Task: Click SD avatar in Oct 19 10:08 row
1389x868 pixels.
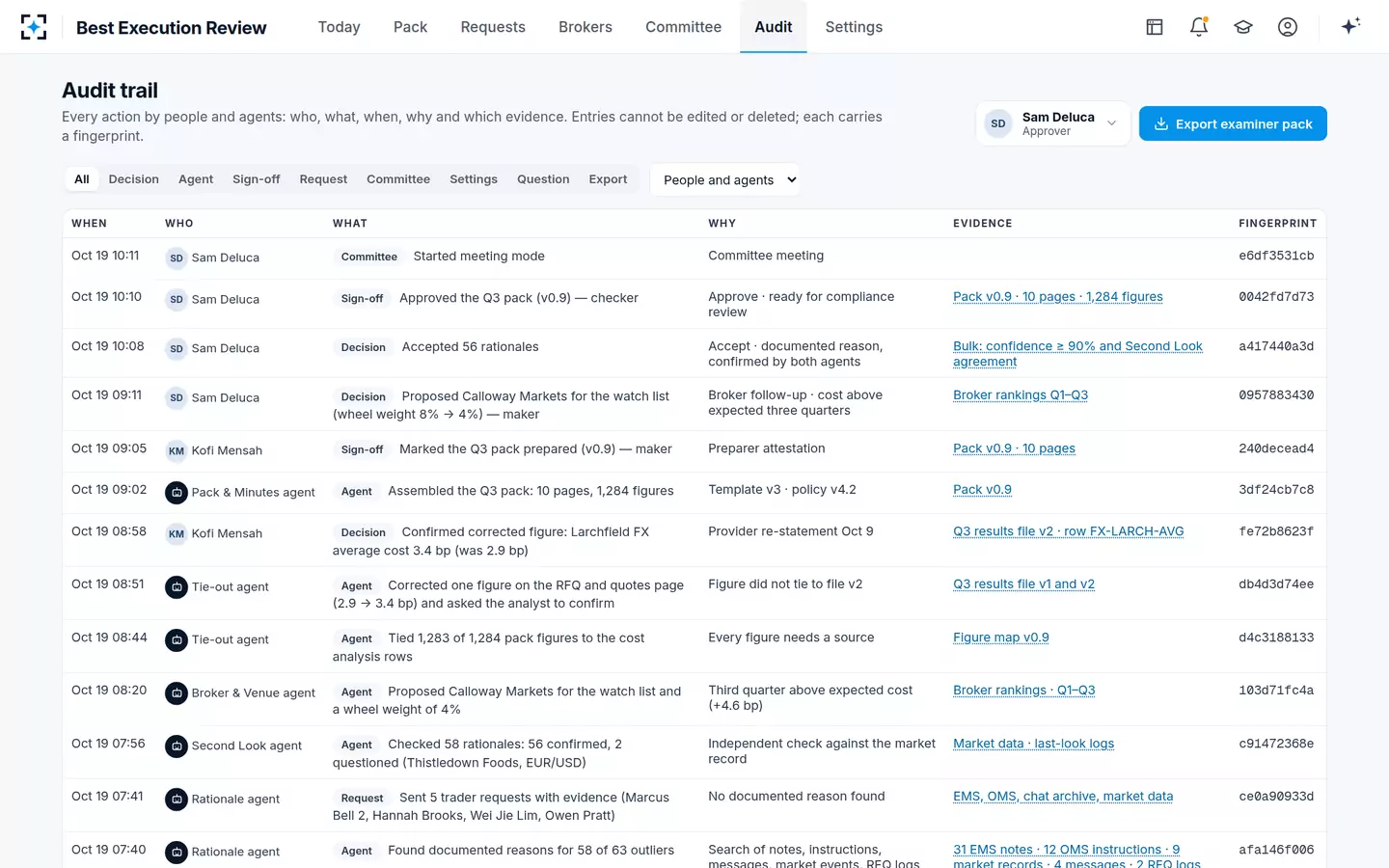Action: tap(177, 348)
